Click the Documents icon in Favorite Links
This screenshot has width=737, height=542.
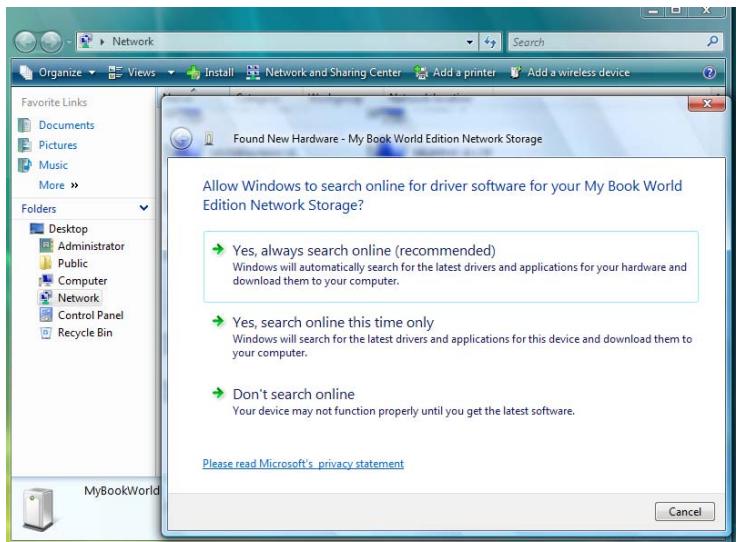tap(24, 125)
